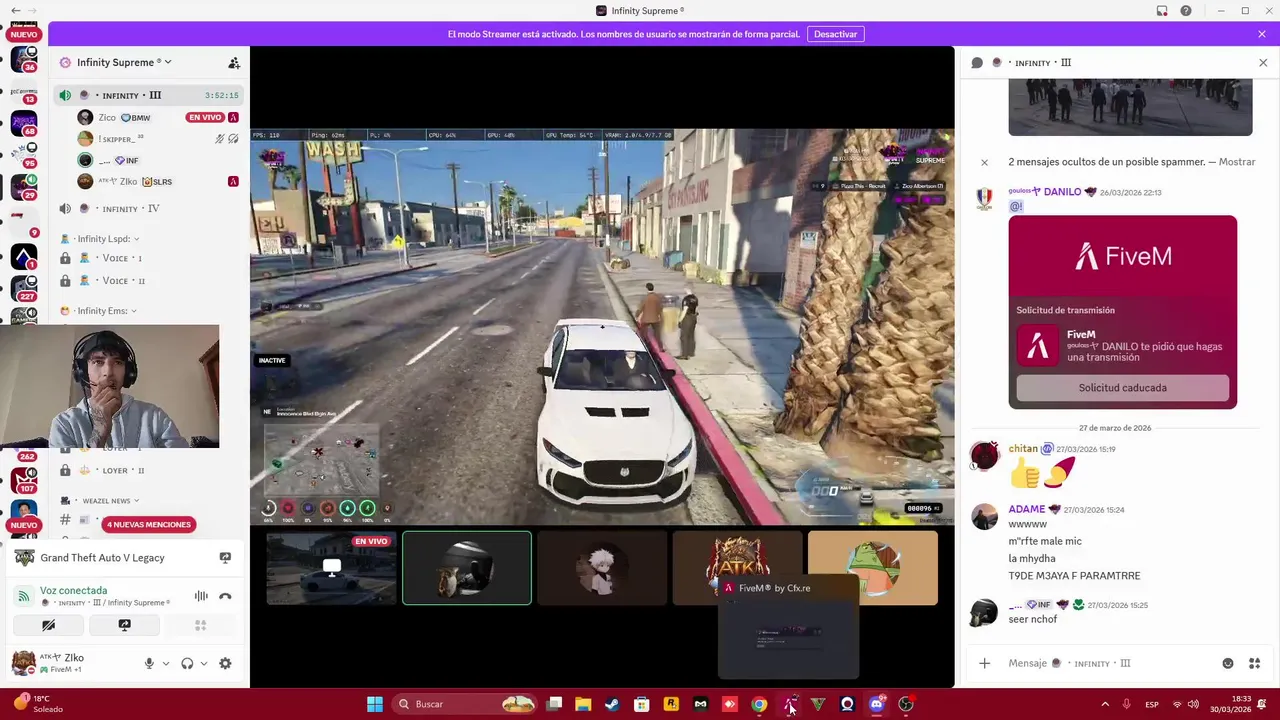Image resolution: width=1280 pixels, height=720 pixels.
Task: Select the white-haired avatar participant tile
Action: pyautogui.click(x=602, y=568)
